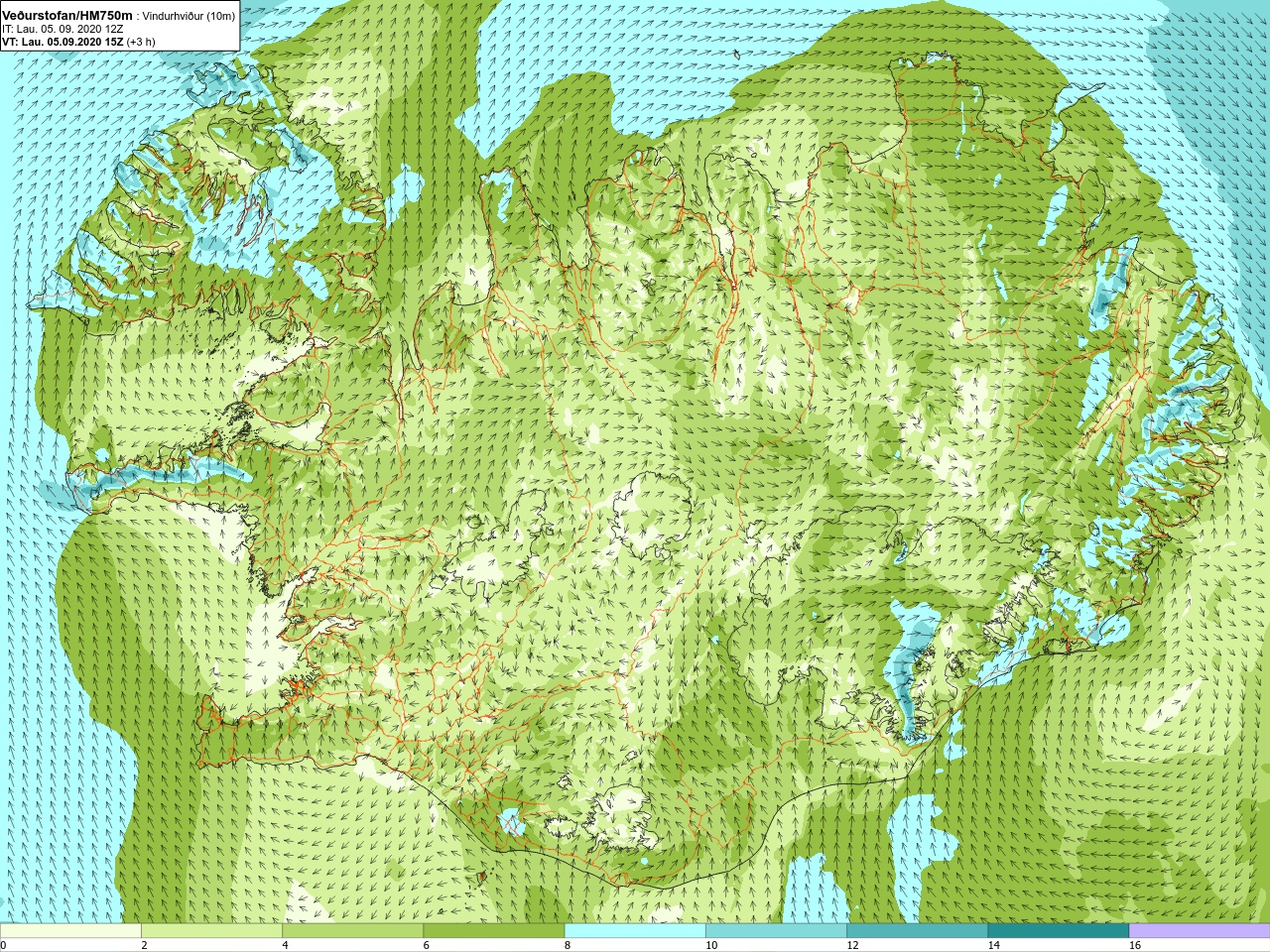Click the 8–10 light cyan legend swatch
The image size is (1270, 952).
click(x=635, y=931)
